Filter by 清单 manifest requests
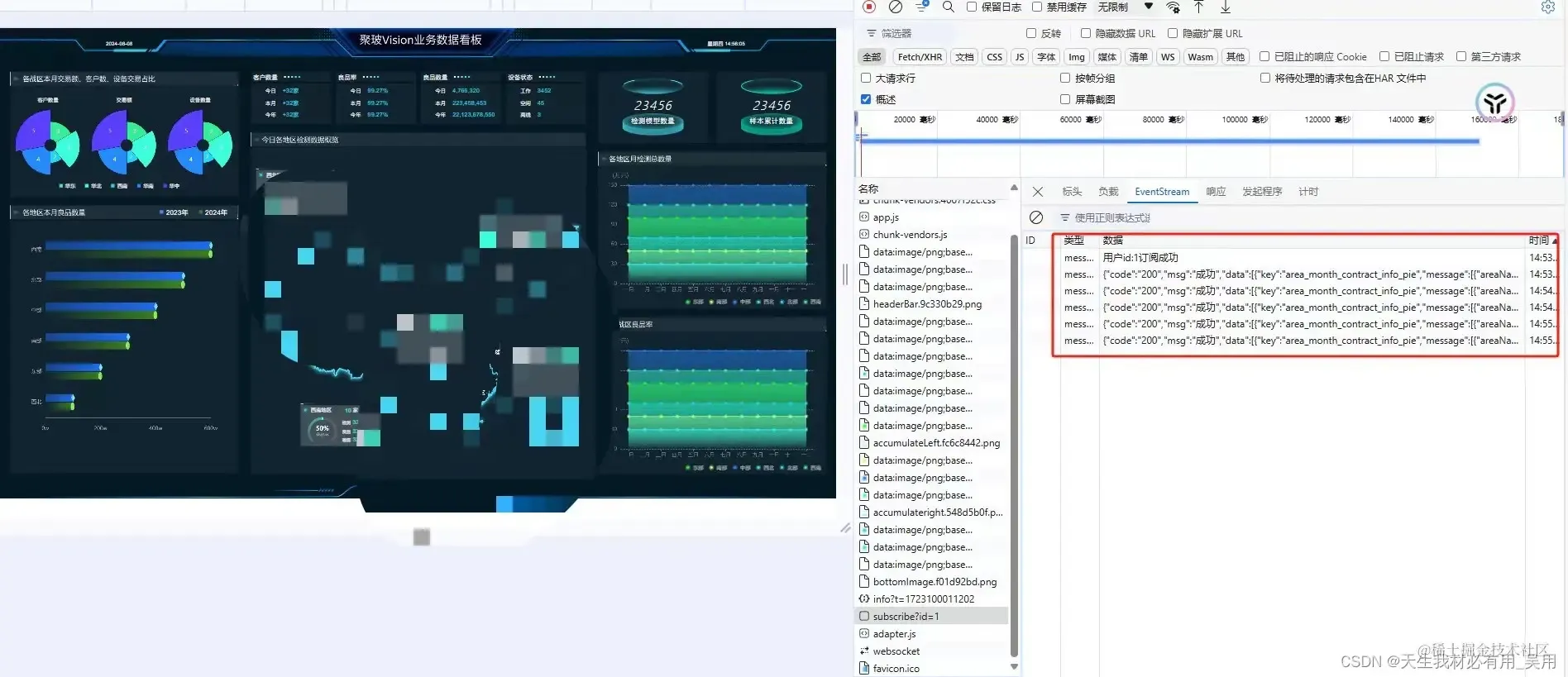Image resolution: width=1568 pixels, height=677 pixels. 1138,57
